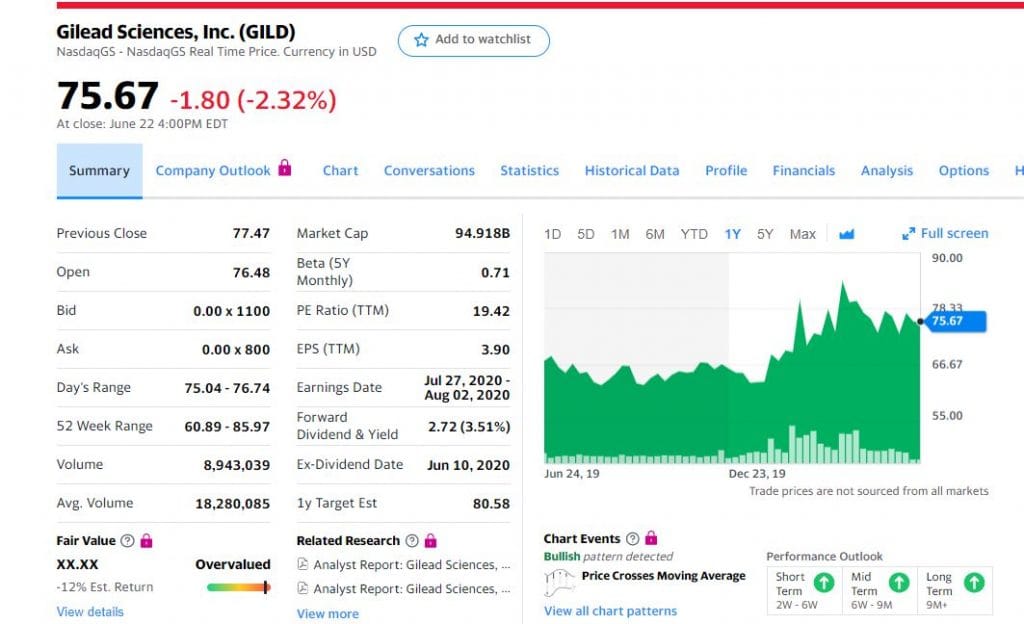The height and width of the screenshot is (624, 1024).
Task: Switch chart type using the area chart icon
Action: [x=846, y=234]
